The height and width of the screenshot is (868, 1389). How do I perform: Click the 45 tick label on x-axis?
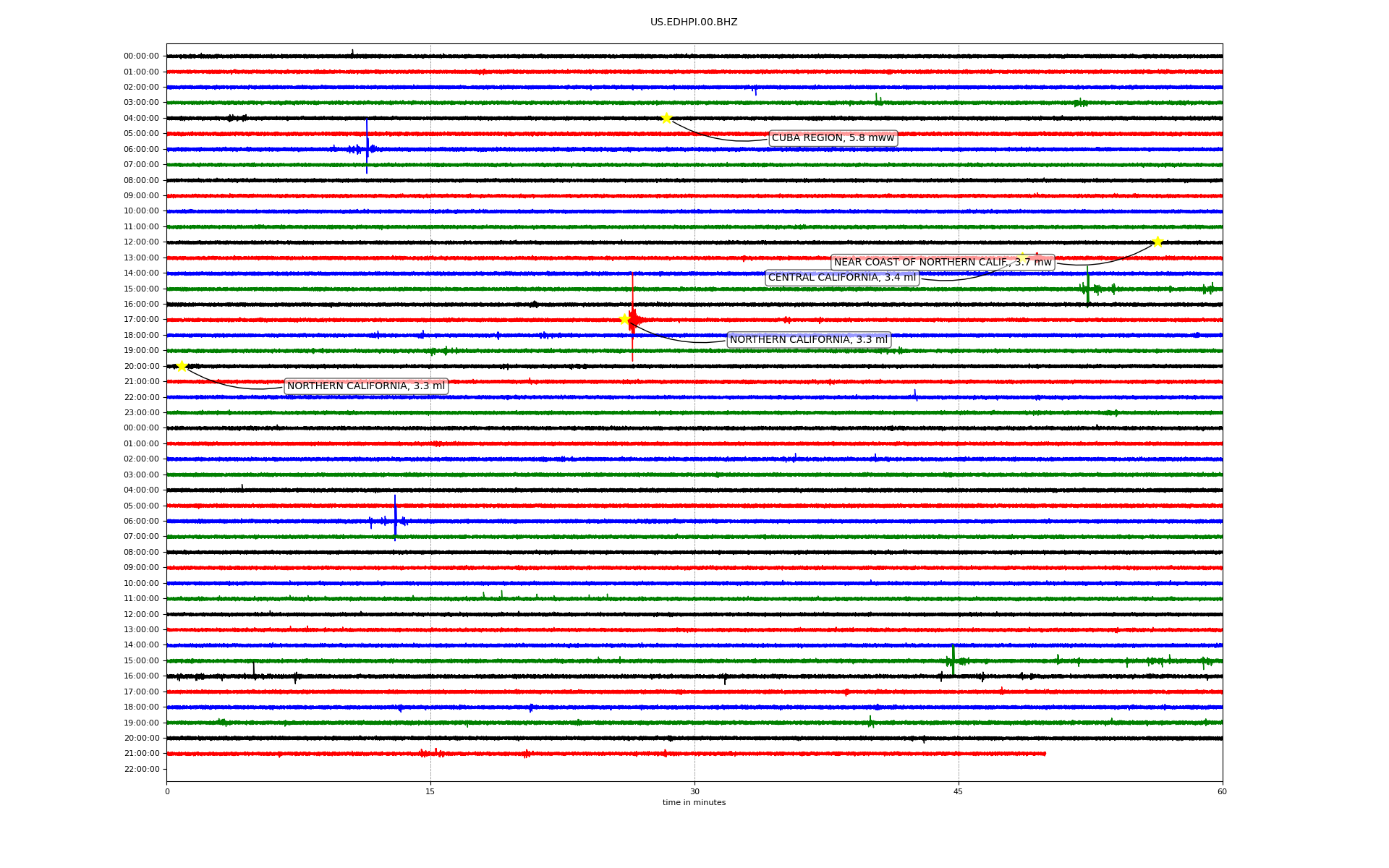(959, 791)
